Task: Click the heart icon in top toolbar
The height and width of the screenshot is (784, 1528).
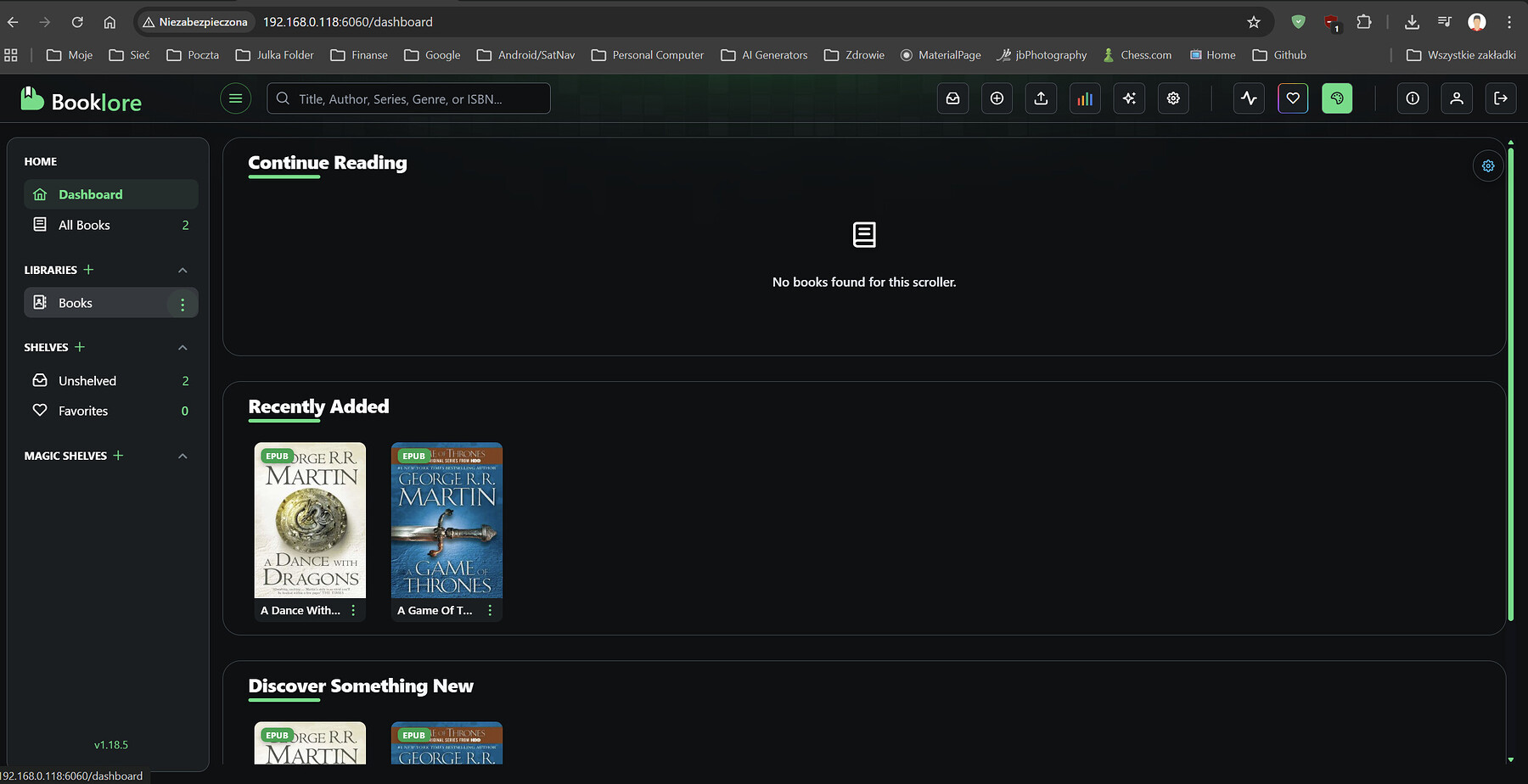Action: click(x=1293, y=98)
